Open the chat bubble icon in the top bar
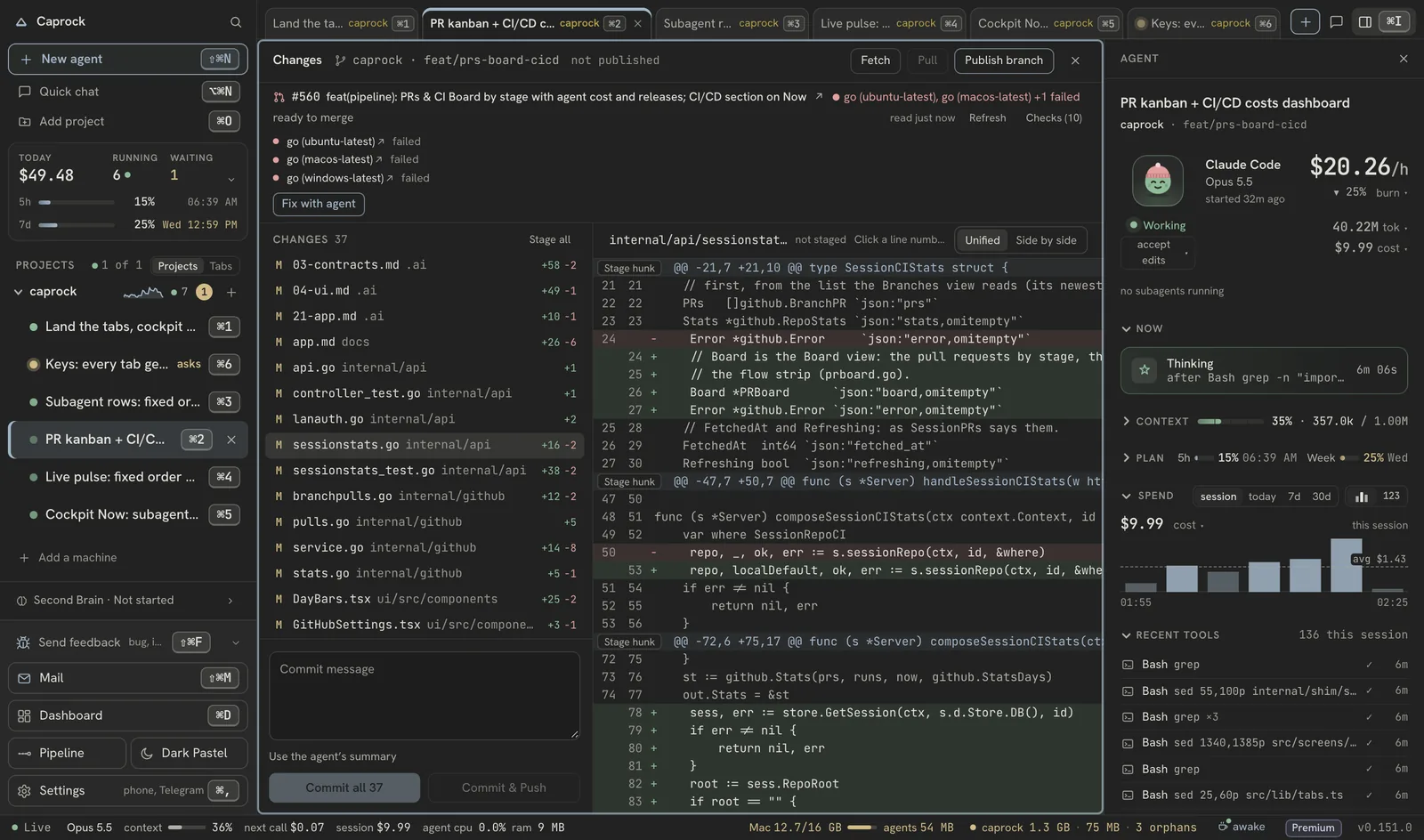 point(1336,22)
